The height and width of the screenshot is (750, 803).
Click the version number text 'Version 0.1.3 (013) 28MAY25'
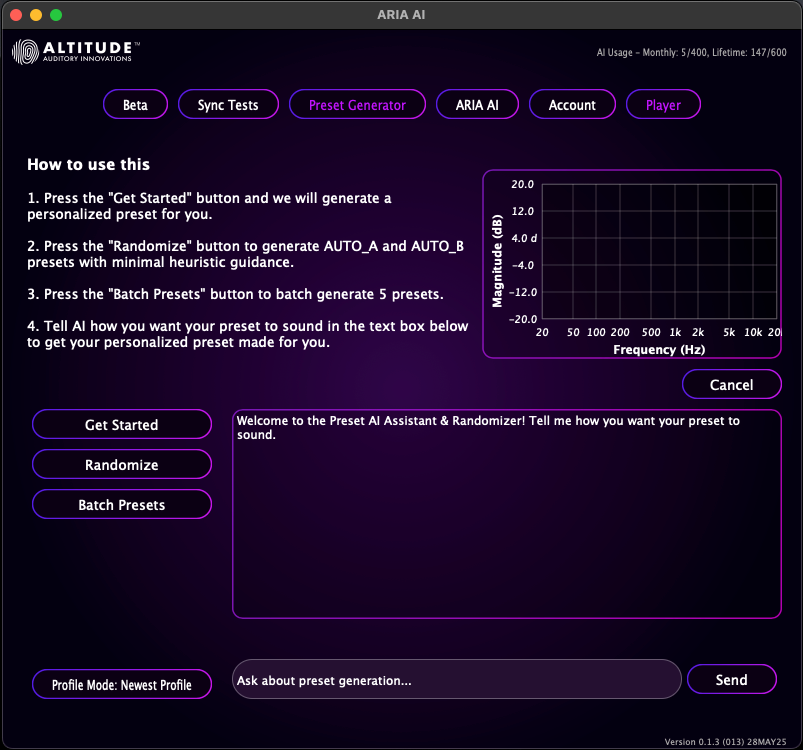tap(725, 741)
